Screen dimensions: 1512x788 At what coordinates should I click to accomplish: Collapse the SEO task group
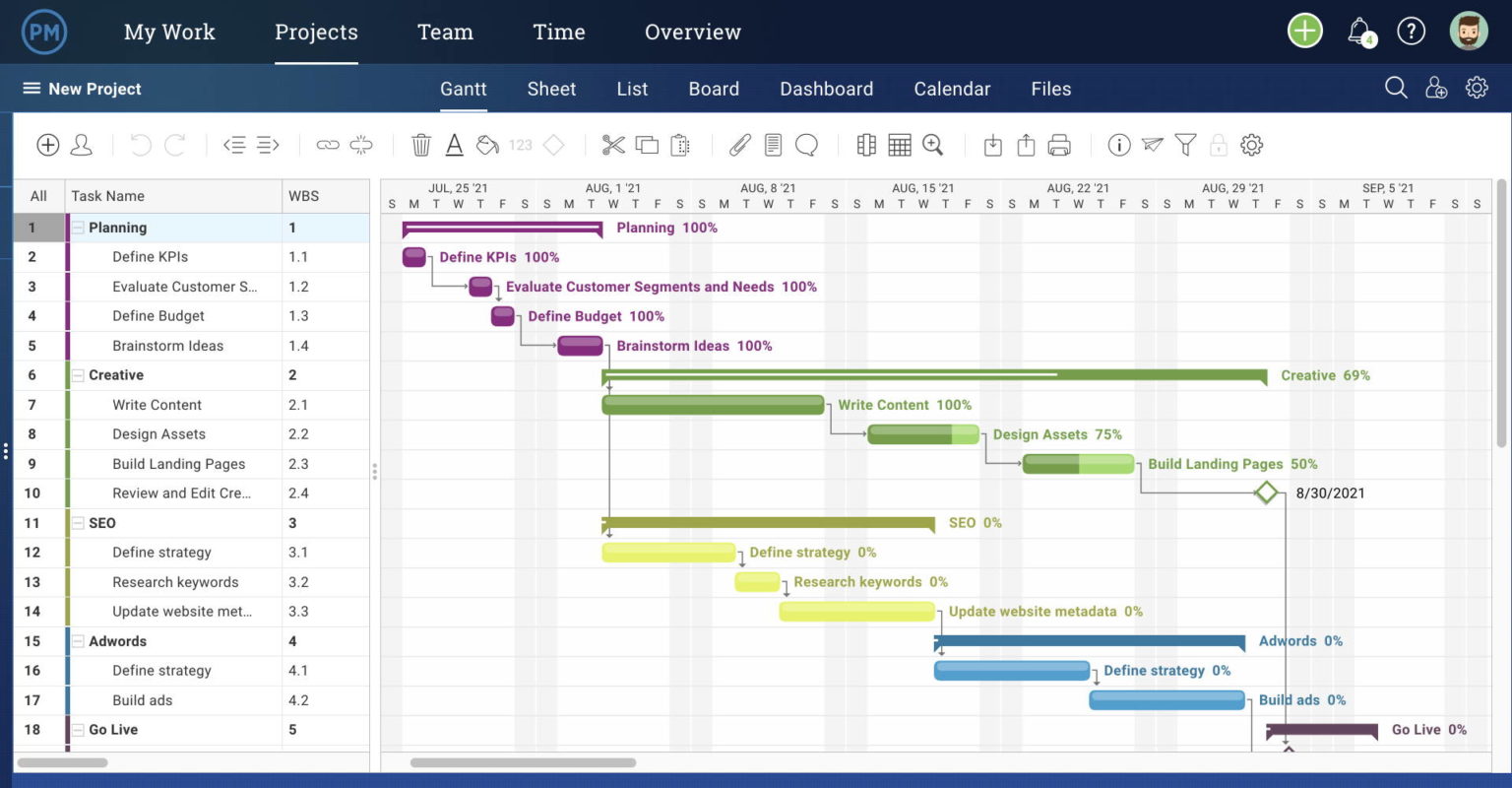pos(78,523)
